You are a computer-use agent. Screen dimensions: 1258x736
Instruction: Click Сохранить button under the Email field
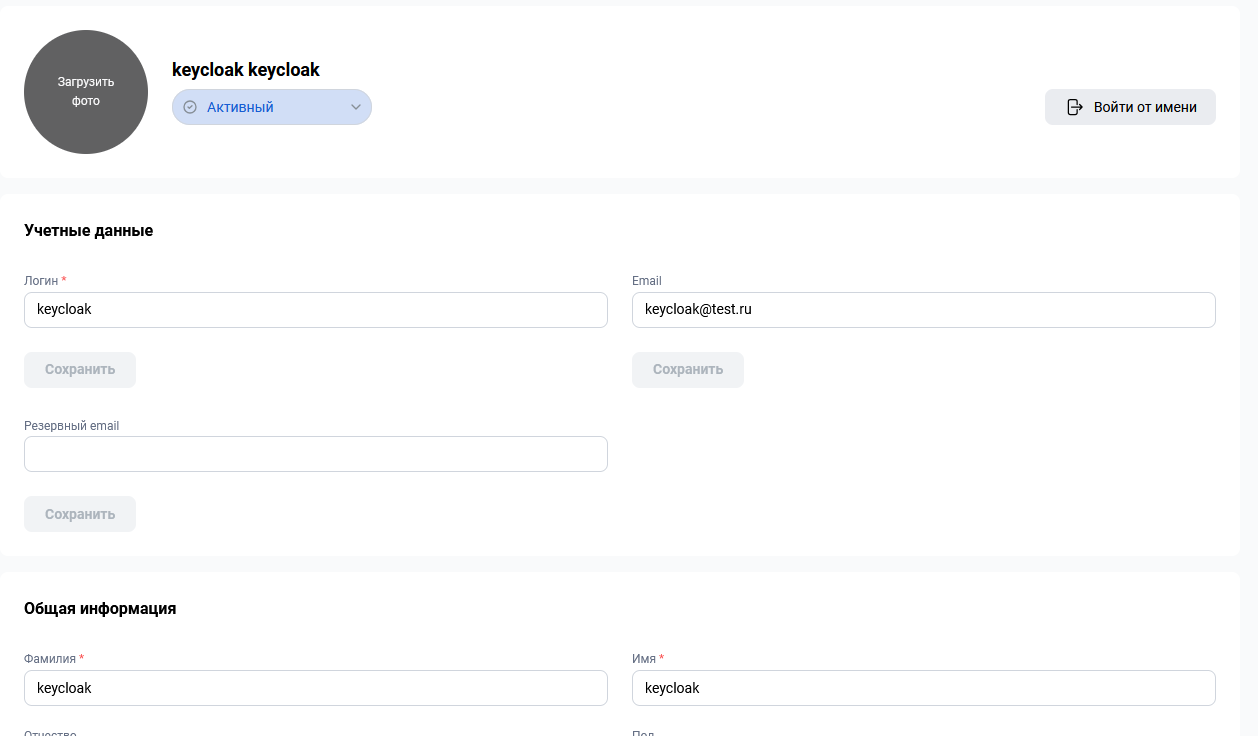coord(687,370)
